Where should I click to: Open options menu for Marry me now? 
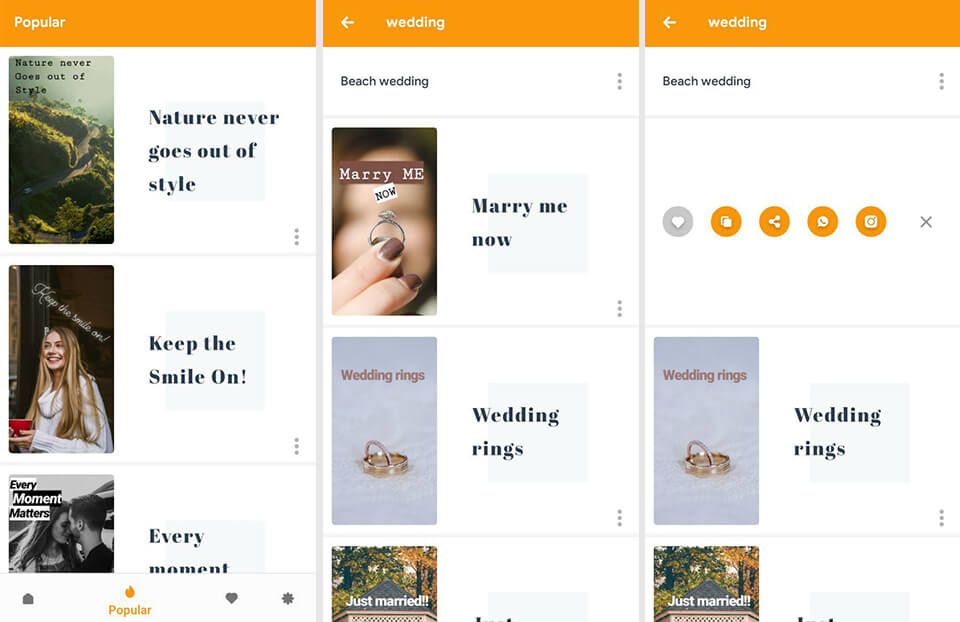pos(620,309)
